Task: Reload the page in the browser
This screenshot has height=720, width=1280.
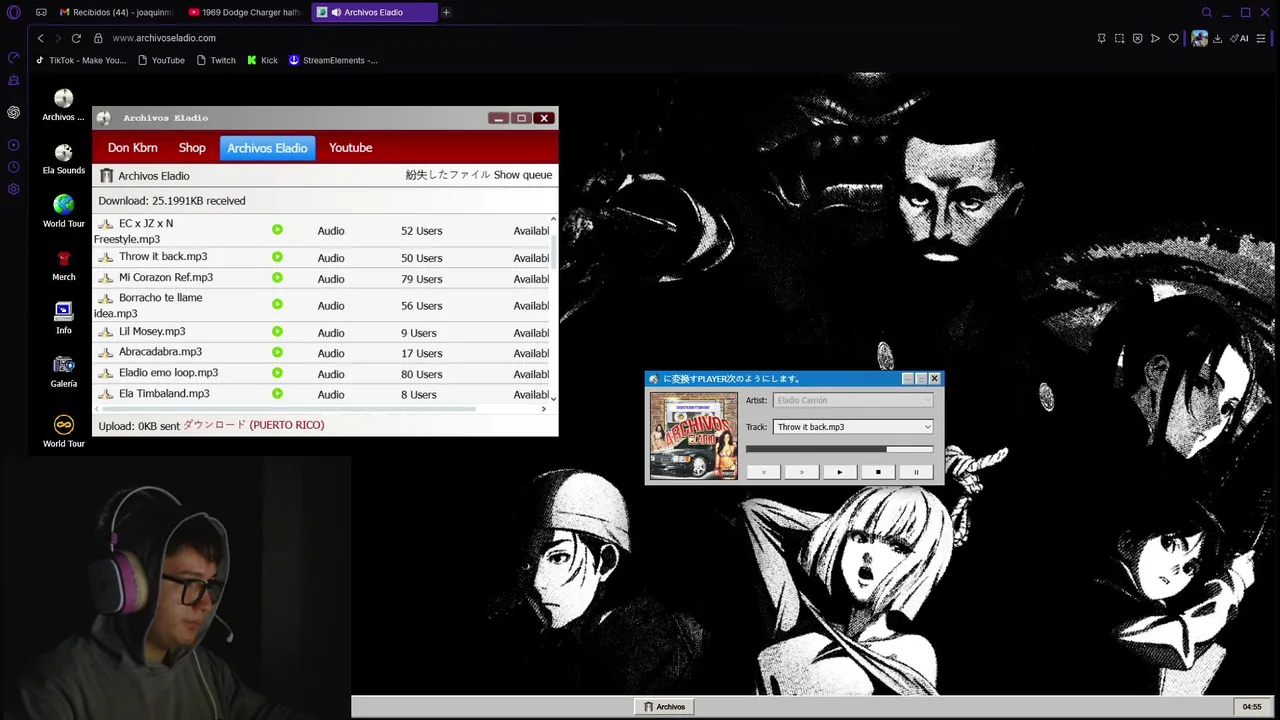Action: (x=76, y=38)
